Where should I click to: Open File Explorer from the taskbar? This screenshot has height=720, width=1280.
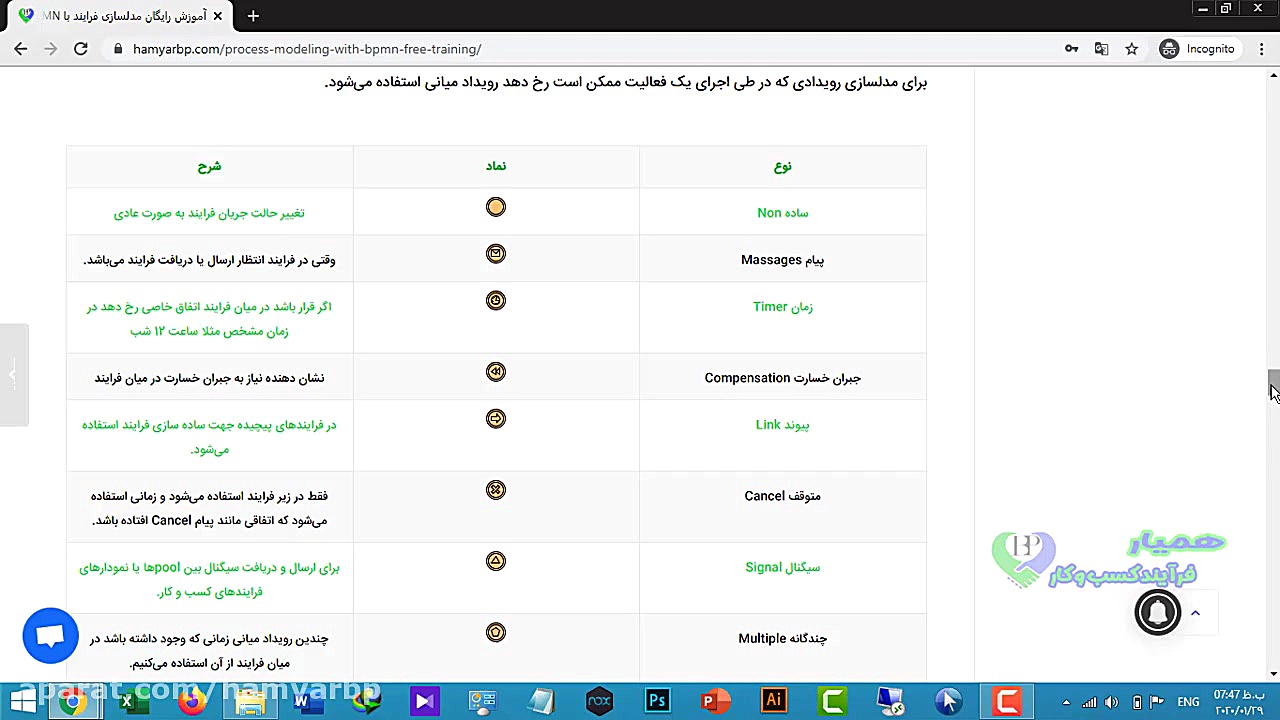click(x=250, y=702)
